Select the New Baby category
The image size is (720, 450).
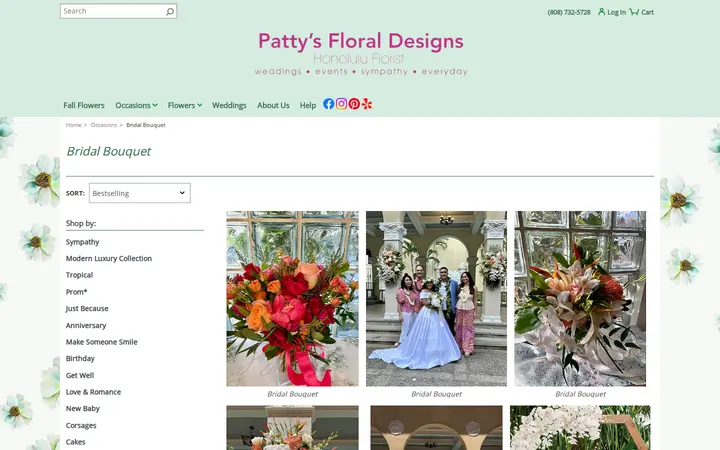[83, 408]
